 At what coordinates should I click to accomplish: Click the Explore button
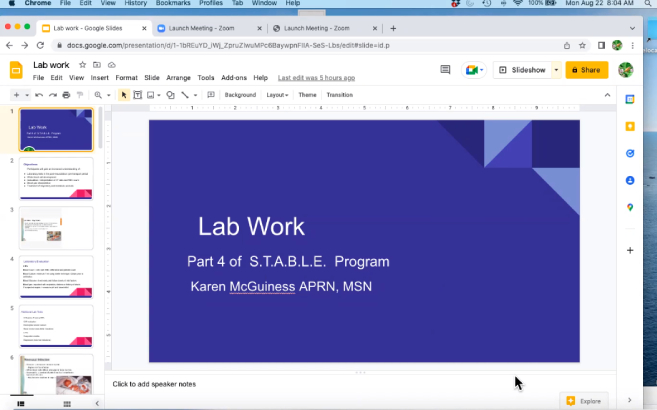click(x=584, y=400)
